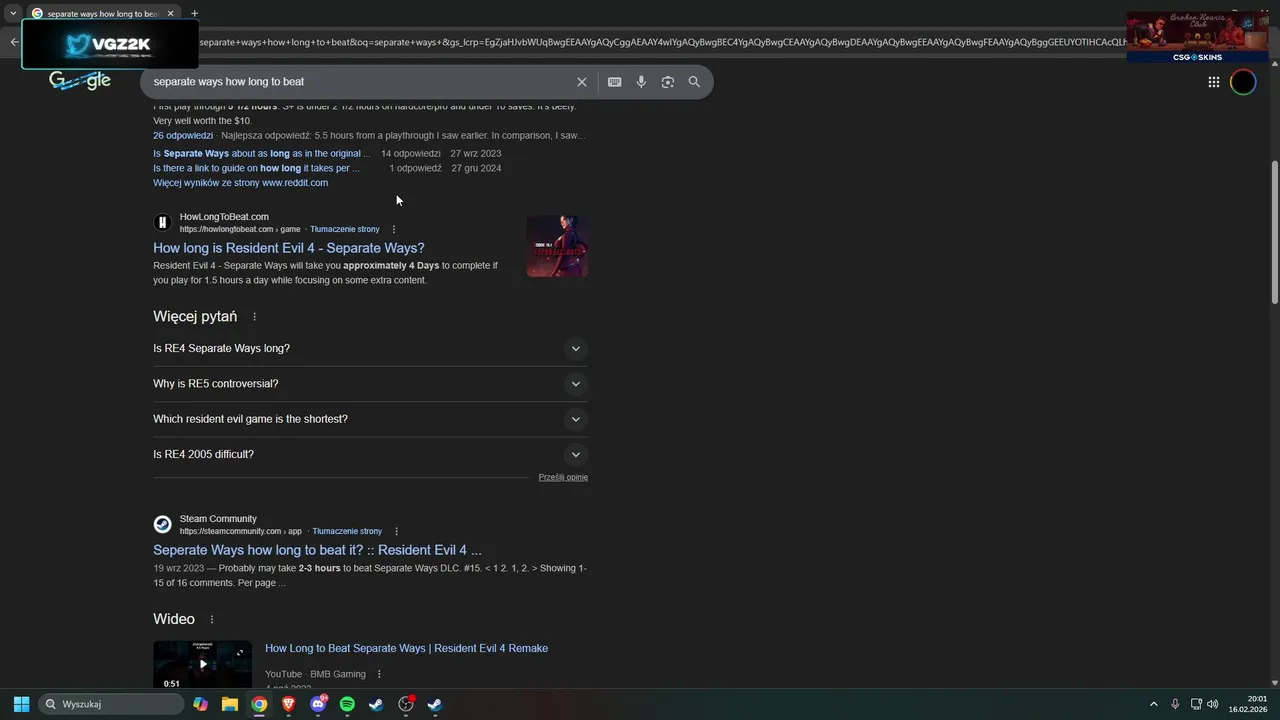Click "Więcej wyników ze strony www.reddit.com"

click(240, 183)
